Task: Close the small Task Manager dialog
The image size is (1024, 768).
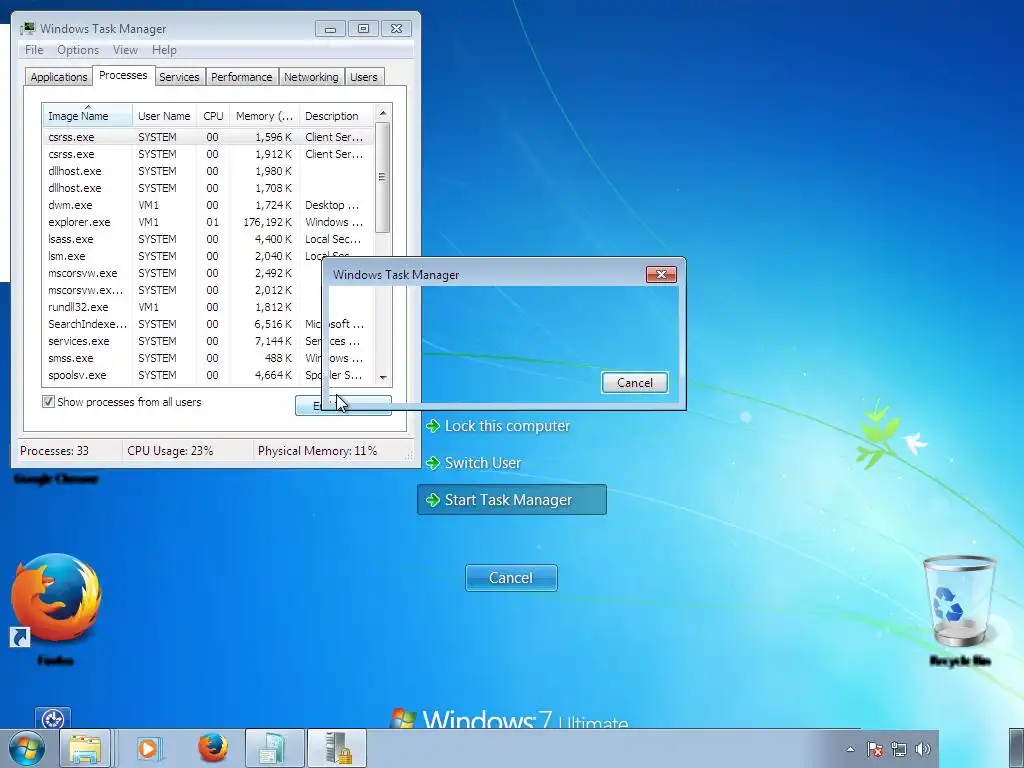Action: [x=661, y=274]
